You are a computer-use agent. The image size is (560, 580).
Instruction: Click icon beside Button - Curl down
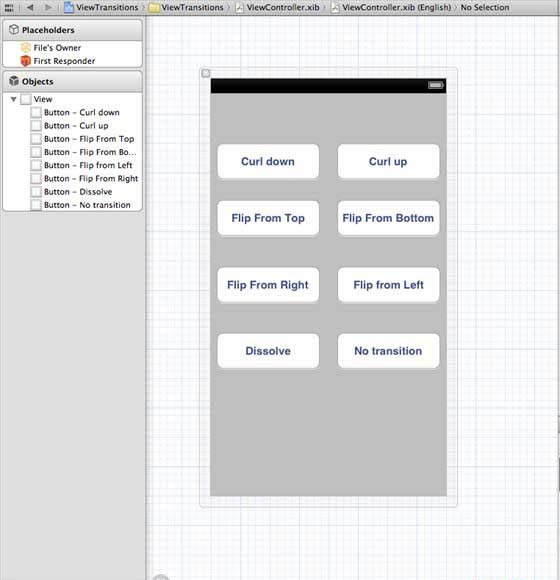point(36,112)
